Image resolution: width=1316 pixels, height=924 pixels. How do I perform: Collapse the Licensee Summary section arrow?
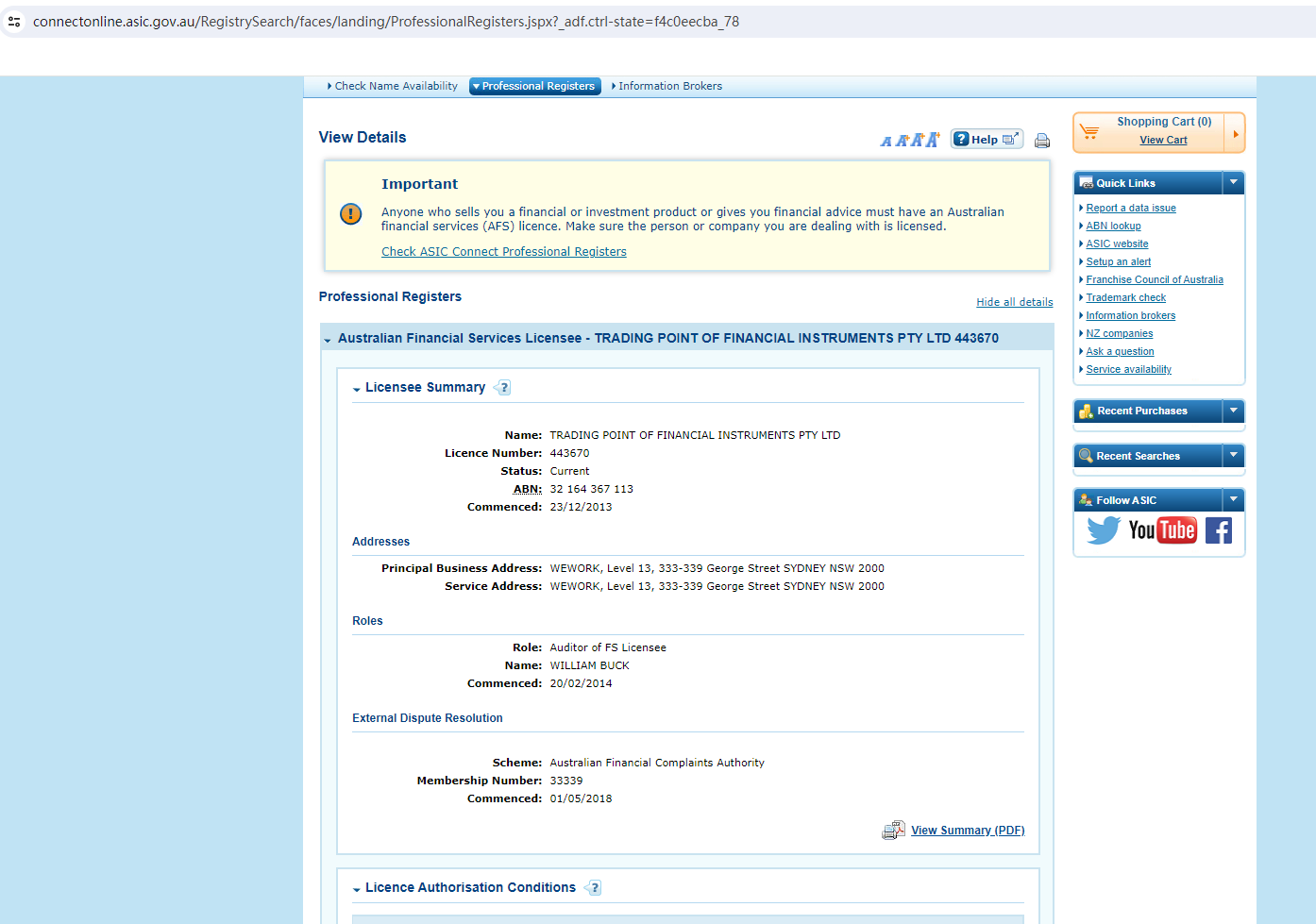[357, 389]
